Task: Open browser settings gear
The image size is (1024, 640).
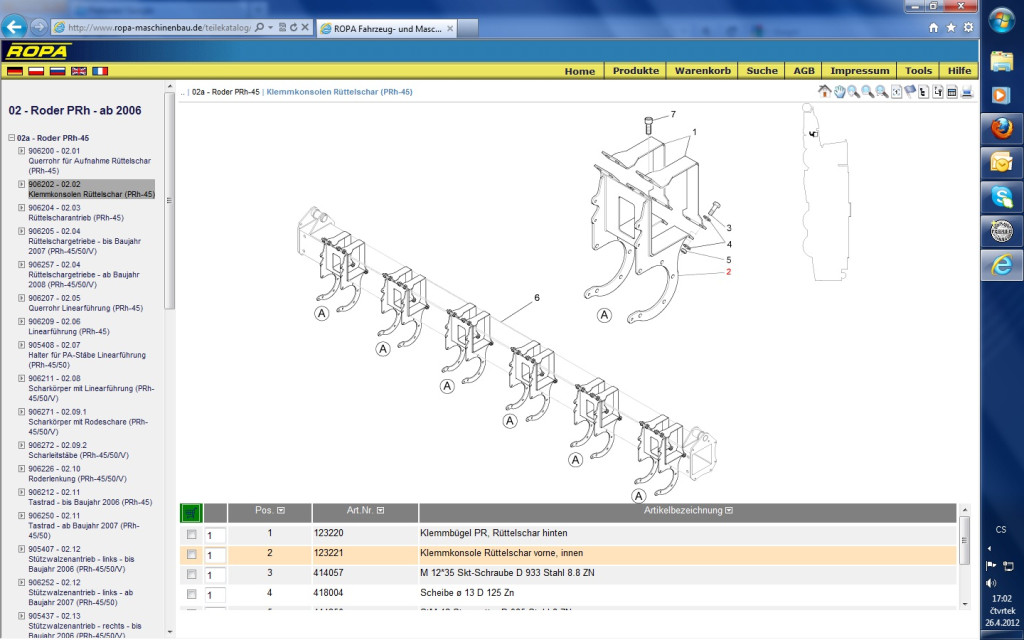Action: click(968, 27)
